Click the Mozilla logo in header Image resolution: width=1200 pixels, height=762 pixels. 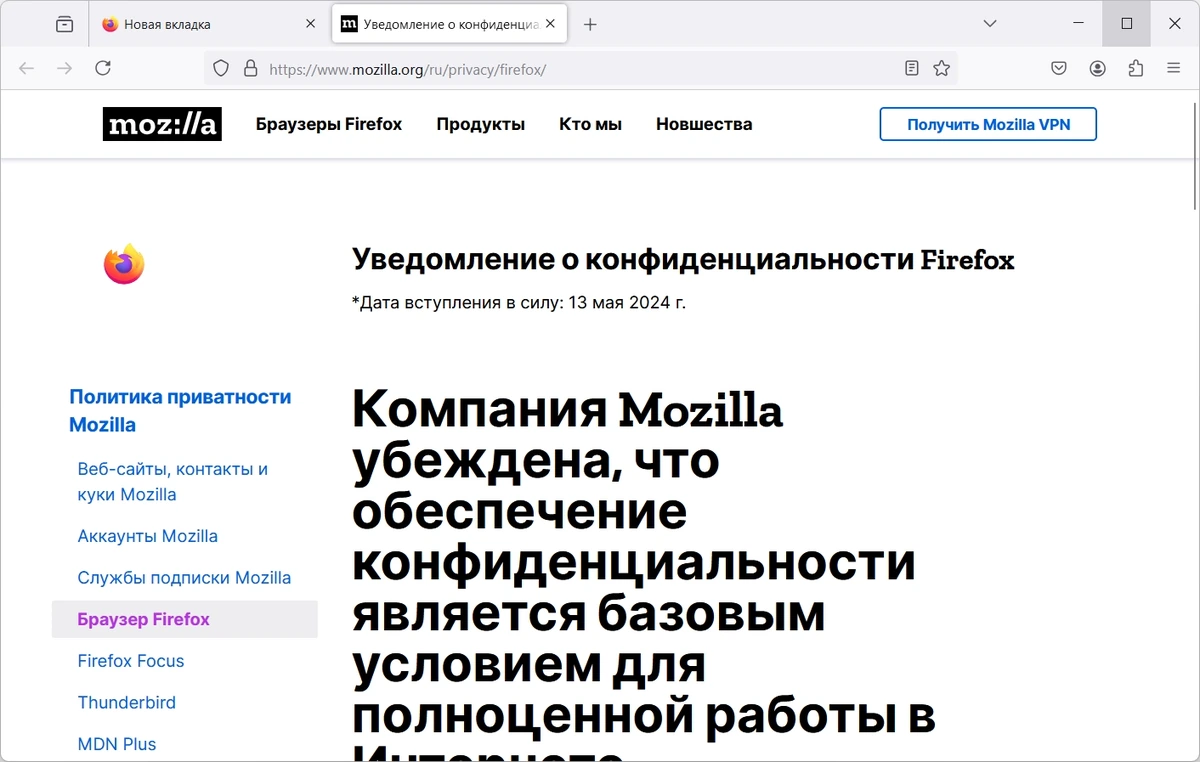point(162,124)
